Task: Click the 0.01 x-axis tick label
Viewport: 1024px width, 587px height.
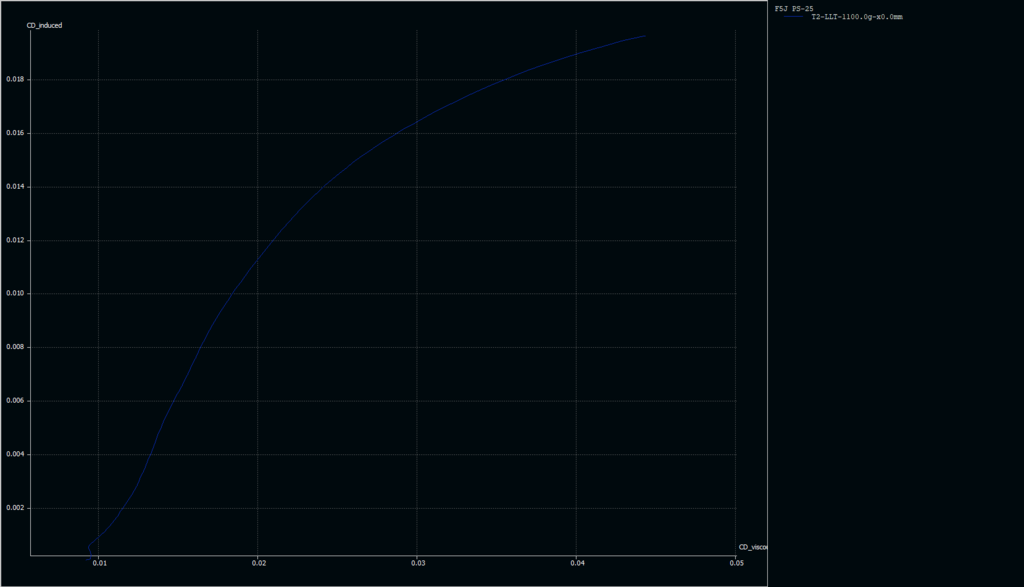Action: (x=99, y=564)
